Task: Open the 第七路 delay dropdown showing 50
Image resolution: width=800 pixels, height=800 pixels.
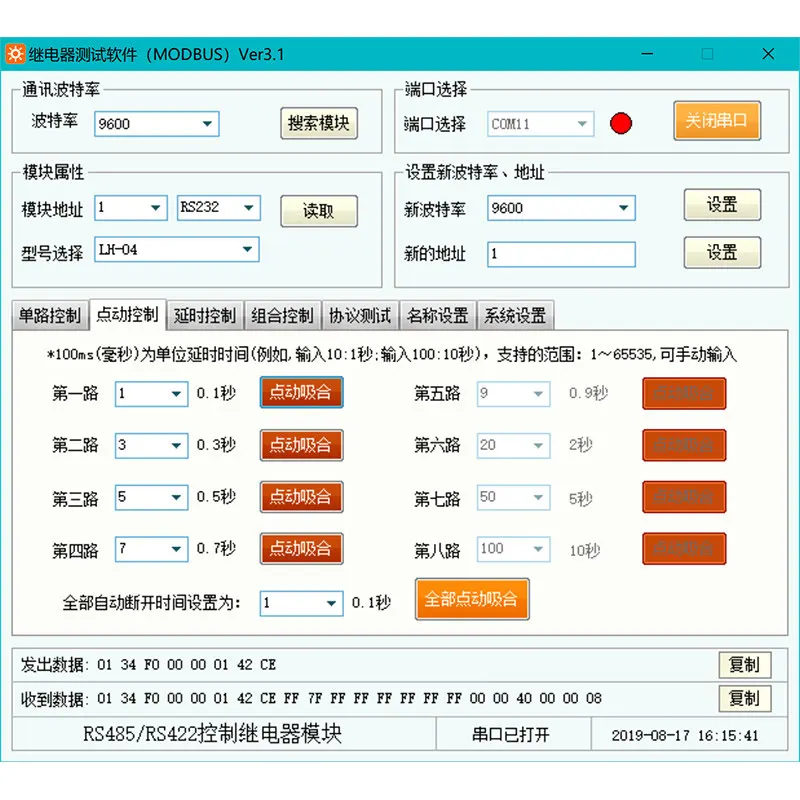Action: [x=513, y=497]
